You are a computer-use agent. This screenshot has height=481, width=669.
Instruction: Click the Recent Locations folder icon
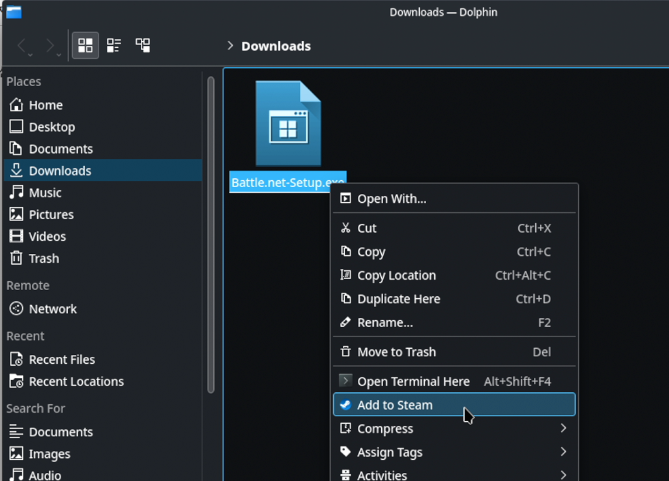16,381
